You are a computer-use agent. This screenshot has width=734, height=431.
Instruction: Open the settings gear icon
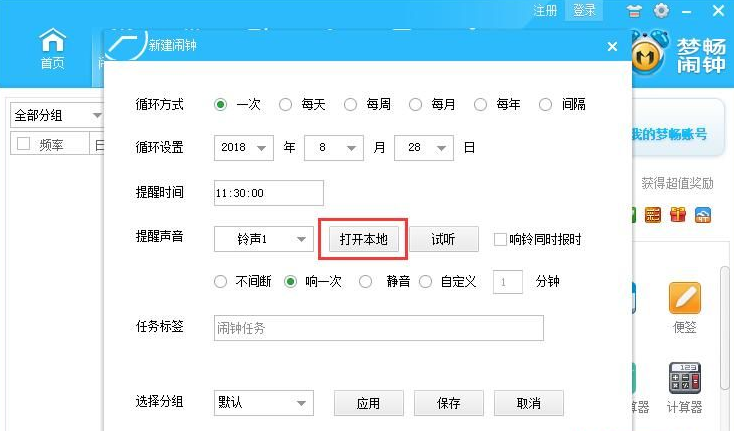[x=661, y=10]
